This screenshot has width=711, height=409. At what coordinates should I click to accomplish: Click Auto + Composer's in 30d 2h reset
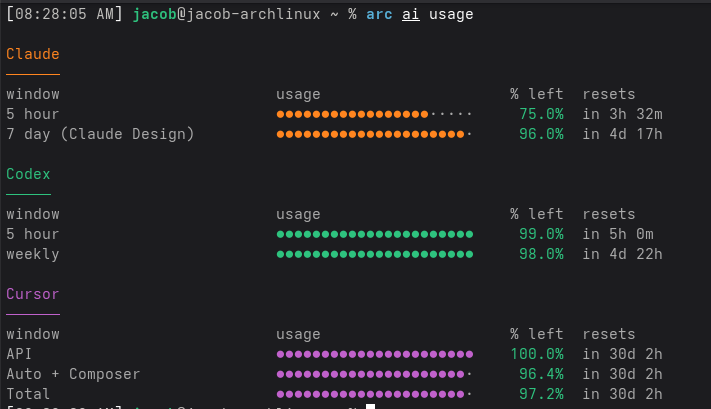click(x=623, y=374)
